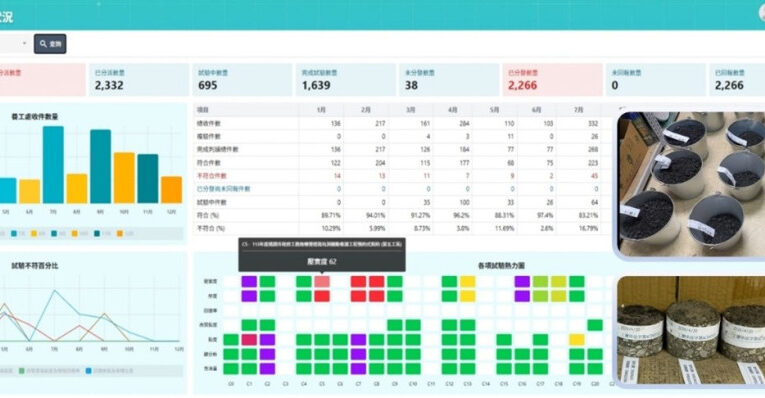Open the dropdown arrow beside the search button
This screenshot has height=398, width=765.
tap(24, 43)
